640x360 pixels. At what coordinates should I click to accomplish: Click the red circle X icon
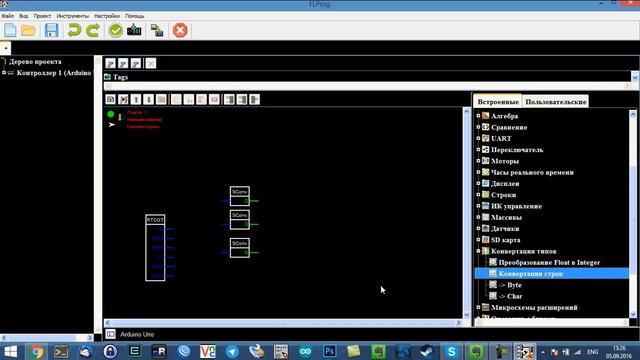click(x=180, y=31)
